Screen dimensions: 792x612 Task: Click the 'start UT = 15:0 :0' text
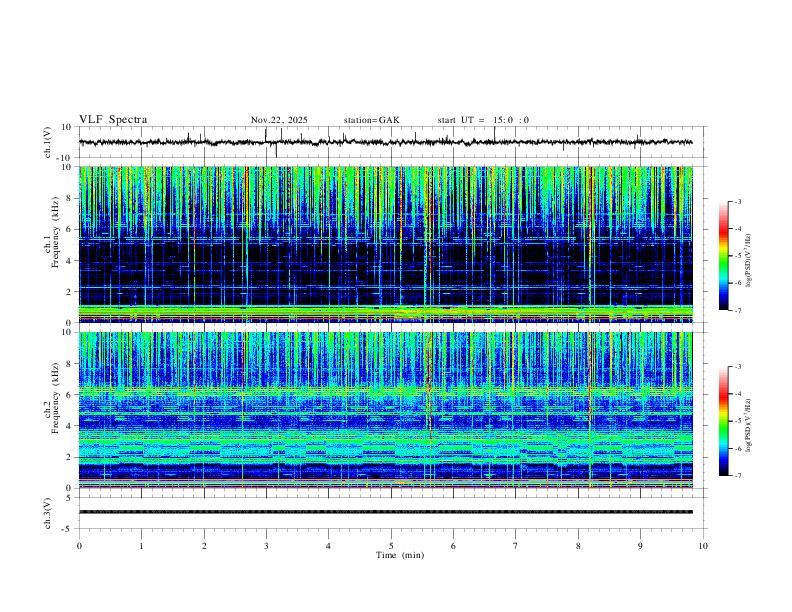coord(483,120)
